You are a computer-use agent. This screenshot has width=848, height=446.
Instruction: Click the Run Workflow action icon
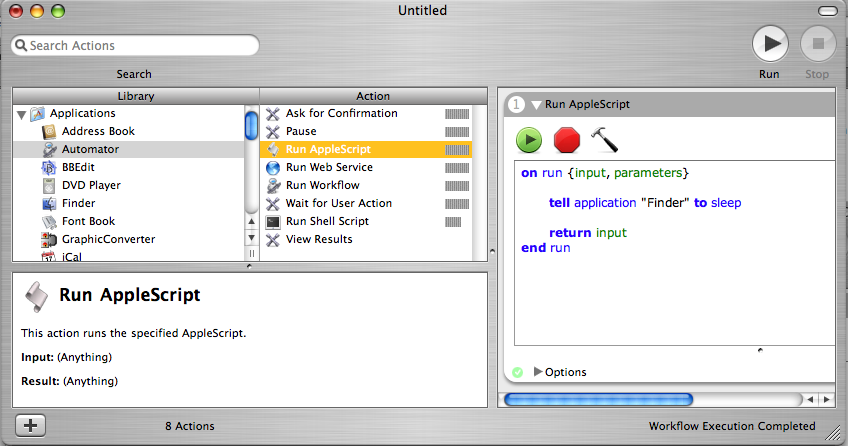click(273, 185)
